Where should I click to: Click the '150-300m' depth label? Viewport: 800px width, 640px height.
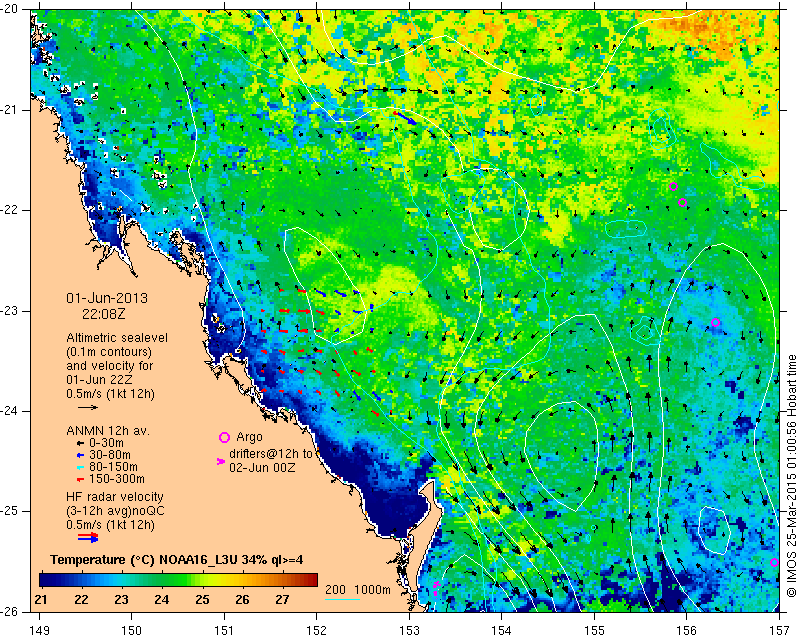tap(116, 479)
